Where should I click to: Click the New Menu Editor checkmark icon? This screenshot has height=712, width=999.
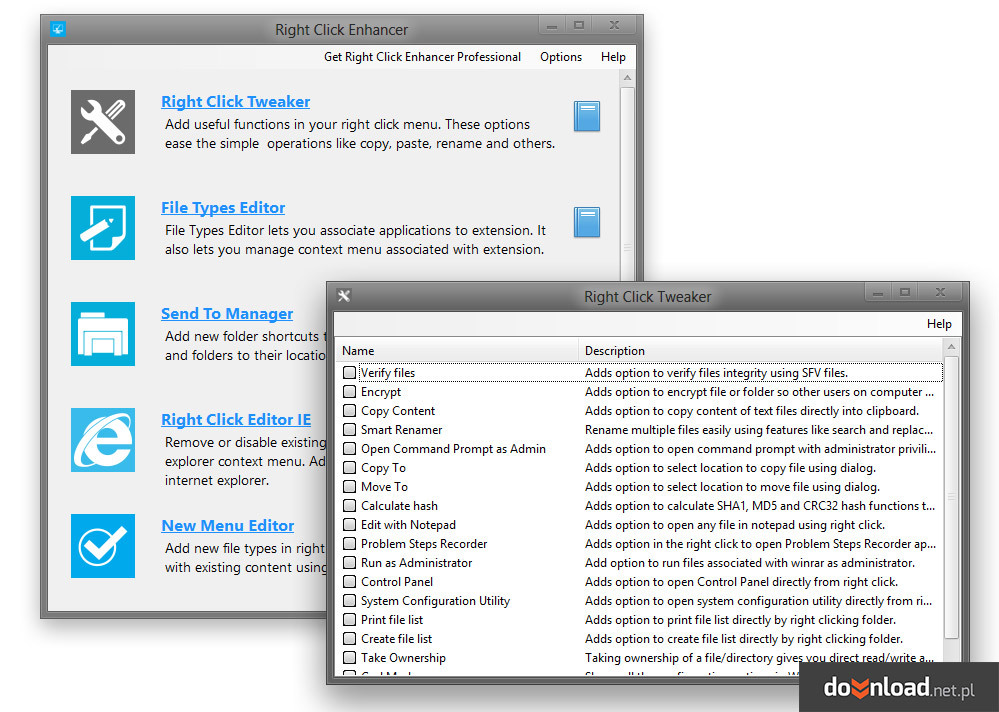coord(103,546)
